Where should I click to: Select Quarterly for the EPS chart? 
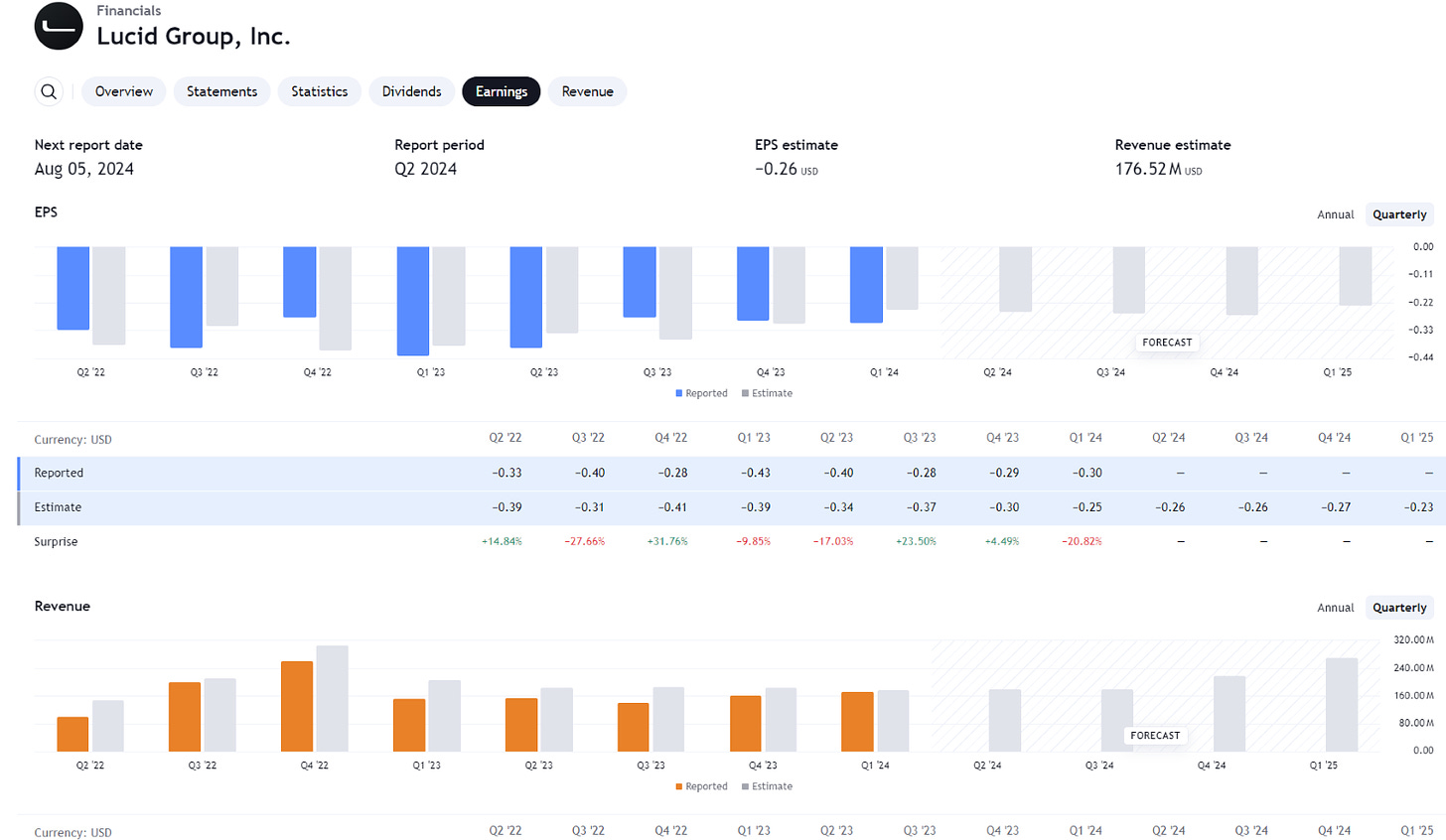1399,214
